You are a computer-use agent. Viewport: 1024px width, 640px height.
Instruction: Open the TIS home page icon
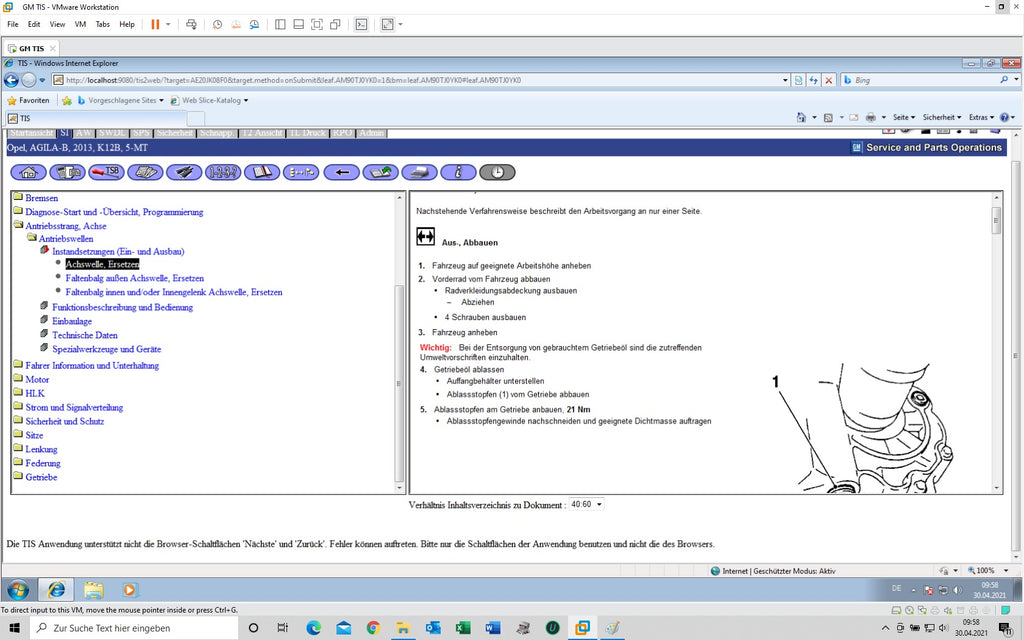coord(28,172)
